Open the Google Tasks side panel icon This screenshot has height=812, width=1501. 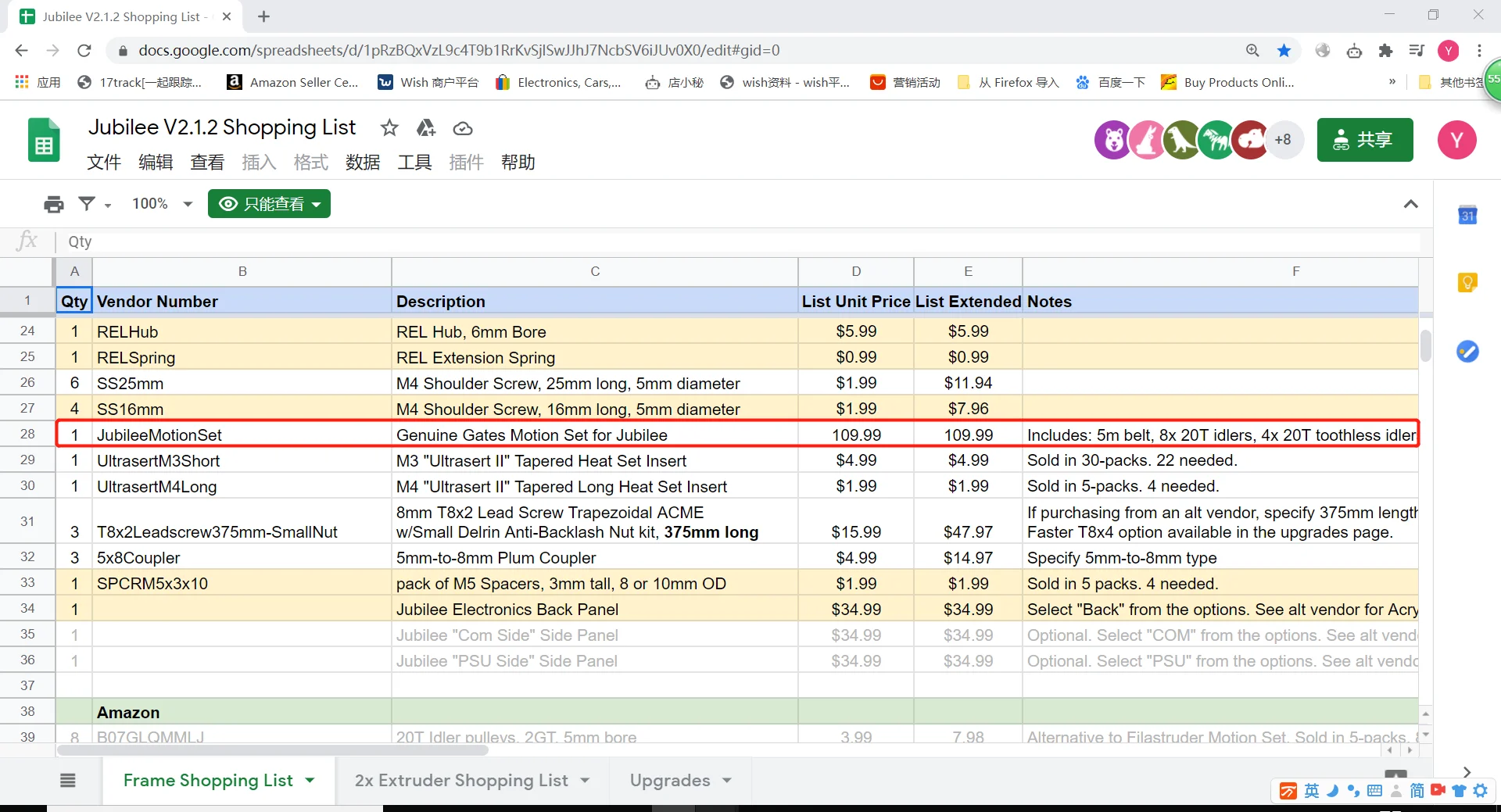pos(1467,351)
